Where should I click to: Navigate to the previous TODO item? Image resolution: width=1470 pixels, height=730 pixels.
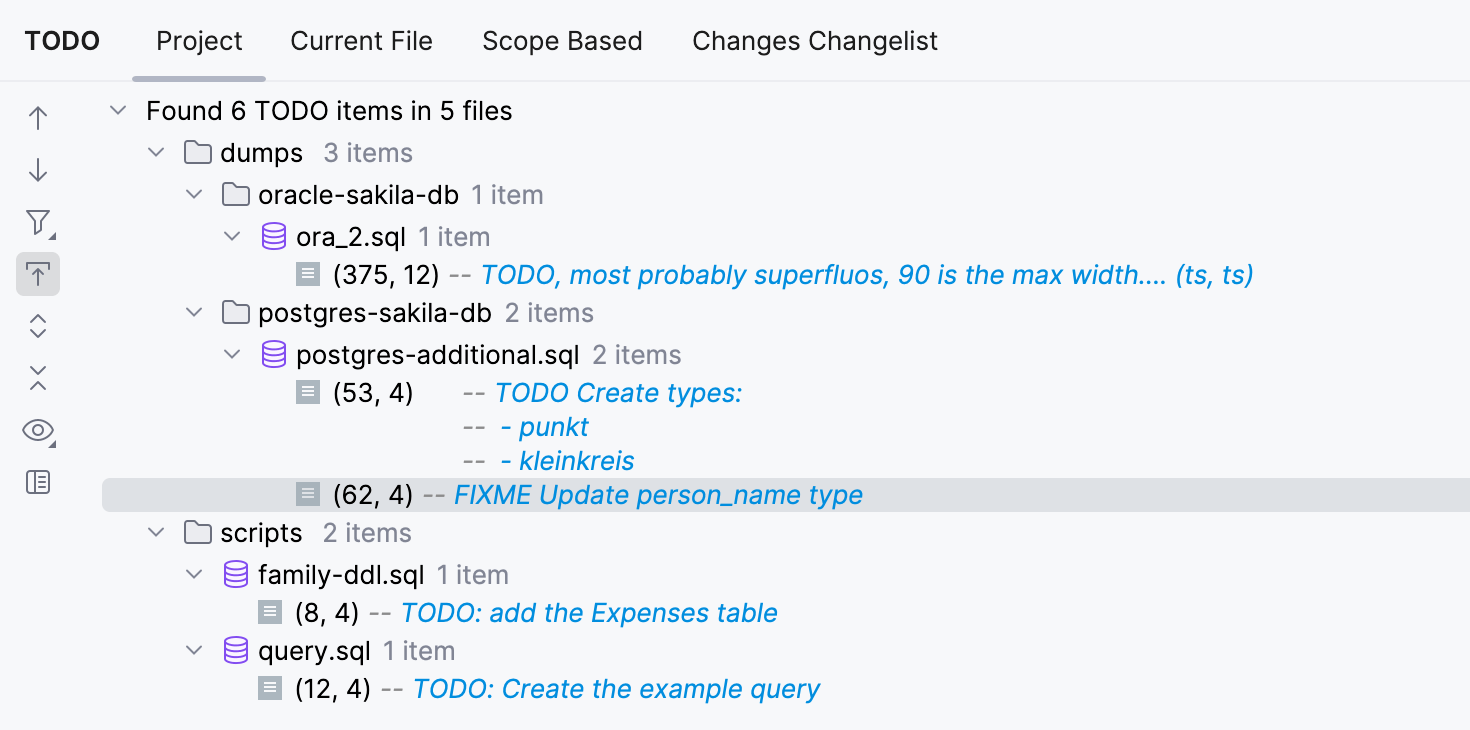pyautogui.click(x=37, y=117)
